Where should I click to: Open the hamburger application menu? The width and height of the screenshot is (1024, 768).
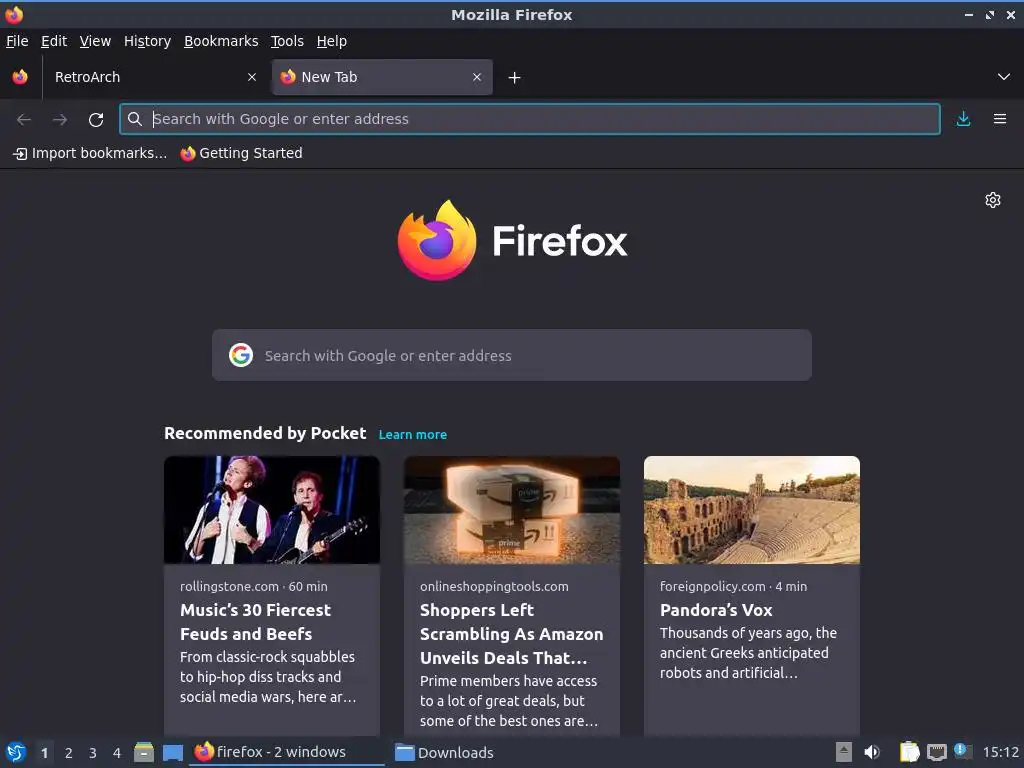coord(999,119)
